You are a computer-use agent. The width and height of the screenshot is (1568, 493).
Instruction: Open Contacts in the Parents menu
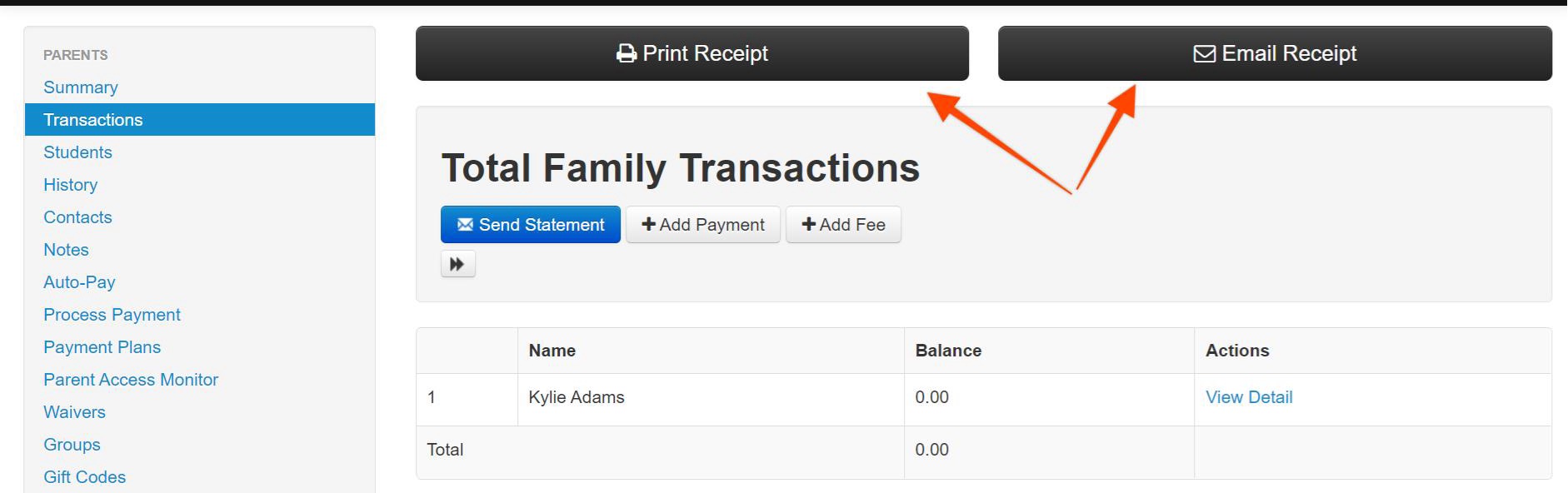coord(77,217)
